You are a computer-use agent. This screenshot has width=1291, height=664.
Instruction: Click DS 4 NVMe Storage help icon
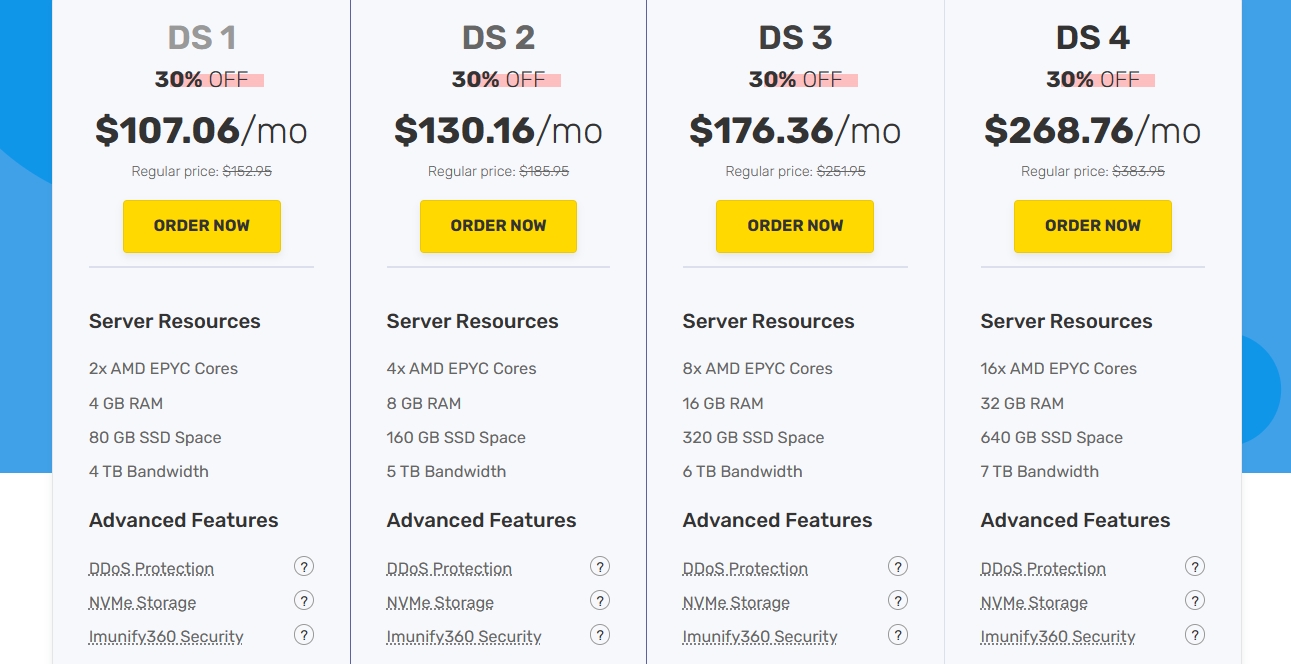pos(1195,601)
